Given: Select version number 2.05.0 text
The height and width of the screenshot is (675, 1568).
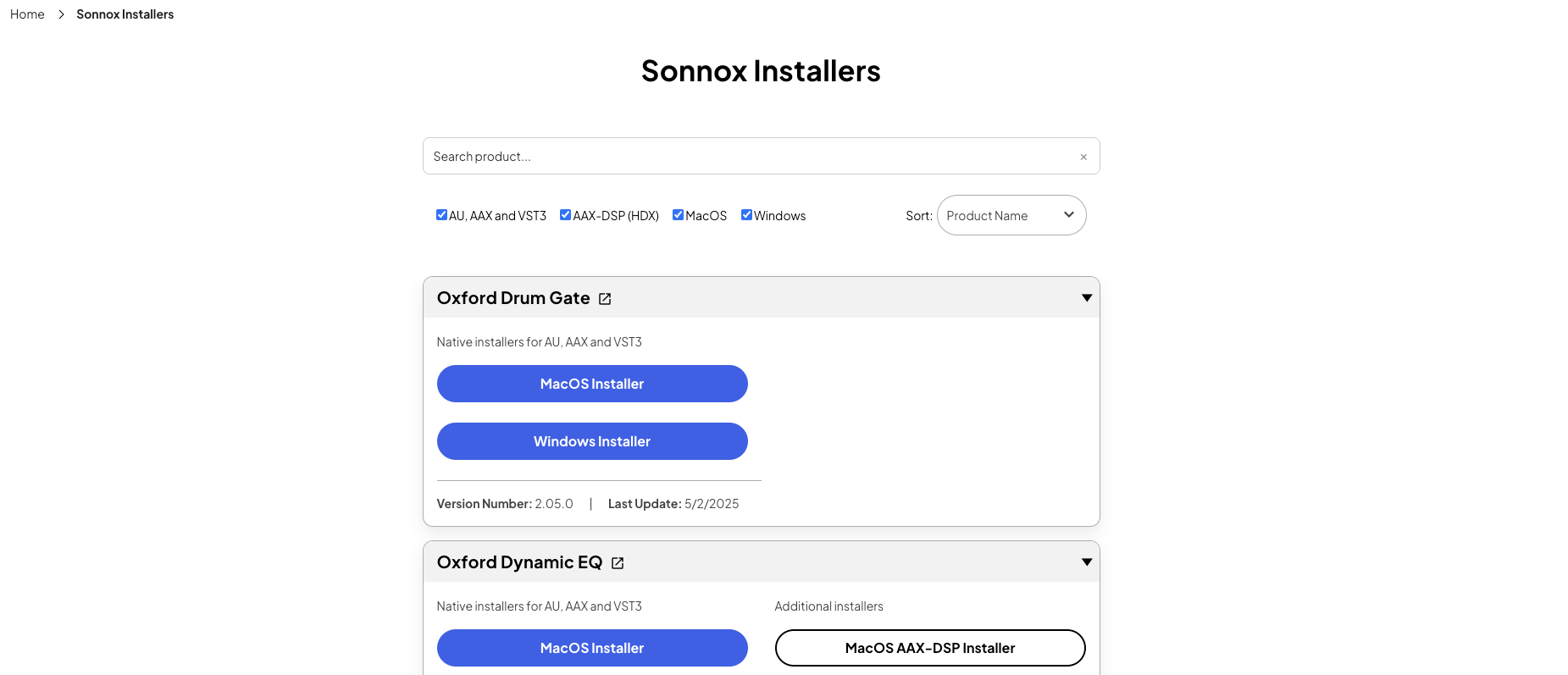Looking at the screenshot, I should (x=554, y=504).
